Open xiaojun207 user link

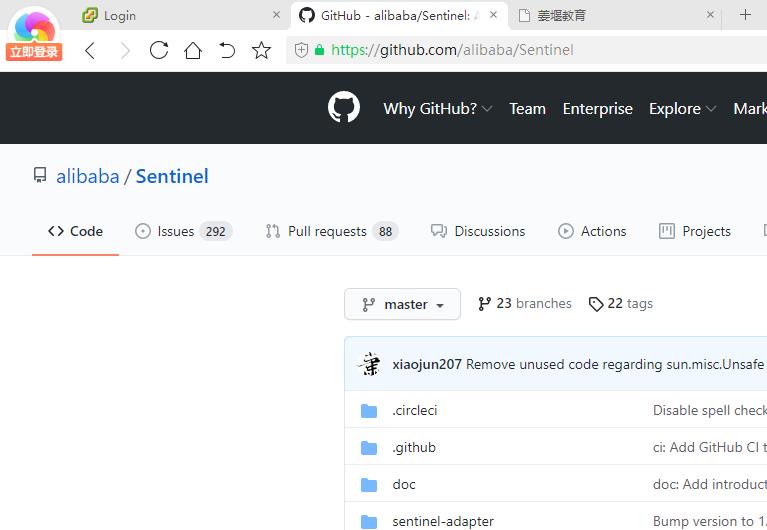(427, 364)
